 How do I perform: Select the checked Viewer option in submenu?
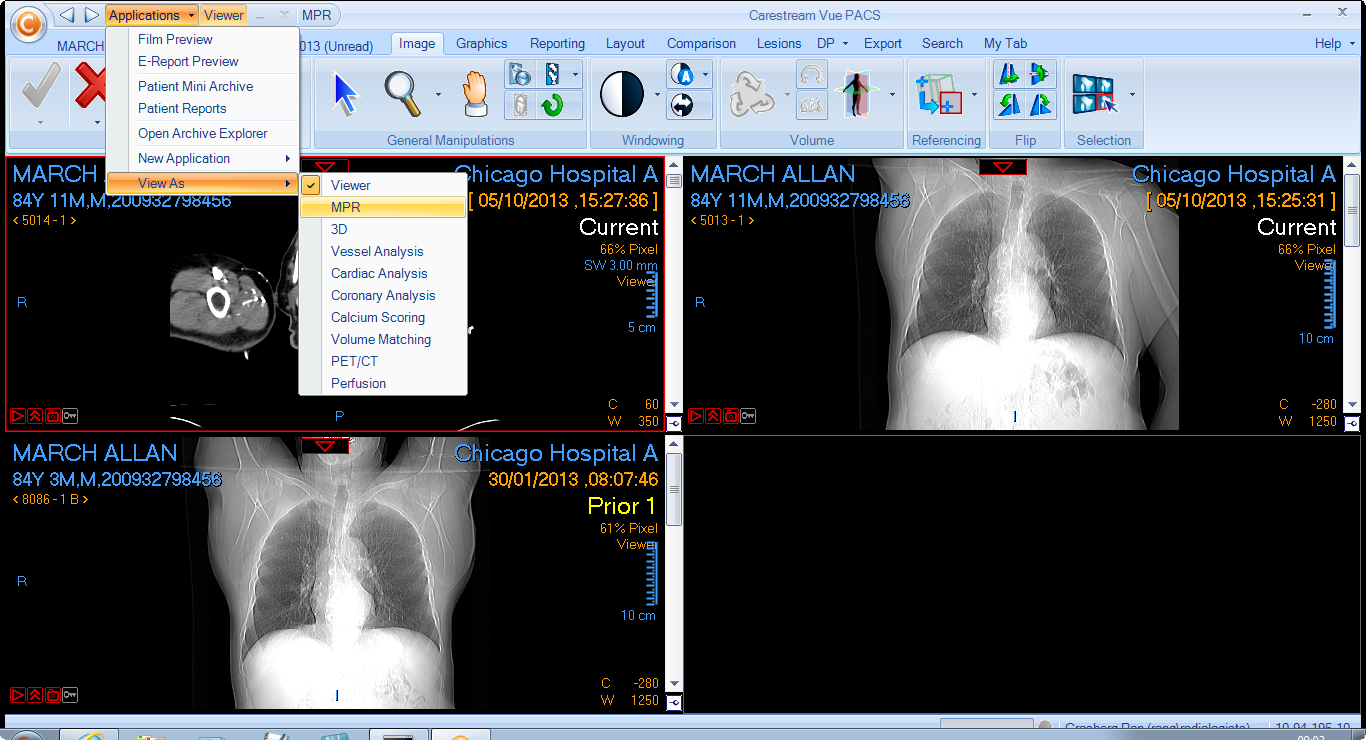click(x=383, y=185)
